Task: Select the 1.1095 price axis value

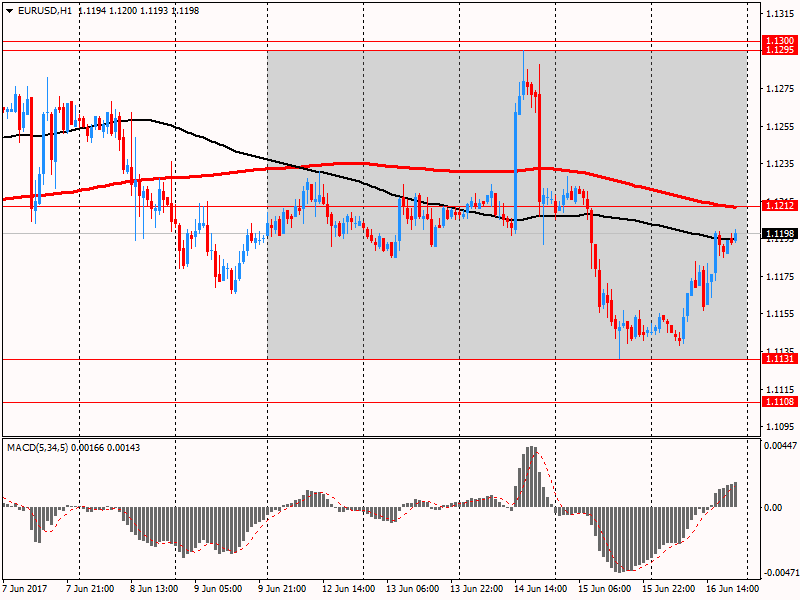Action: (x=780, y=427)
